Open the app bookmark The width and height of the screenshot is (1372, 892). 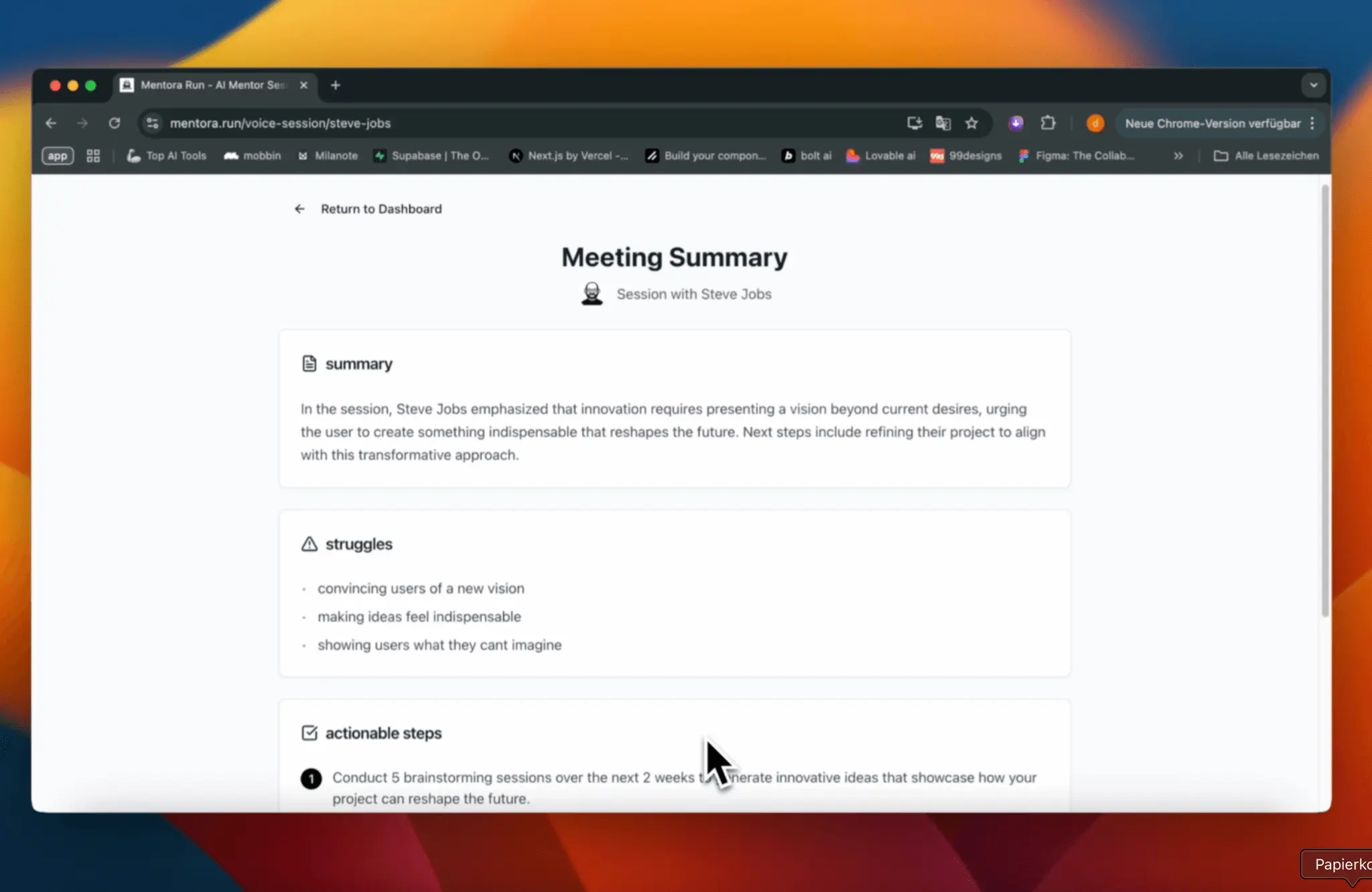[x=58, y=155]
